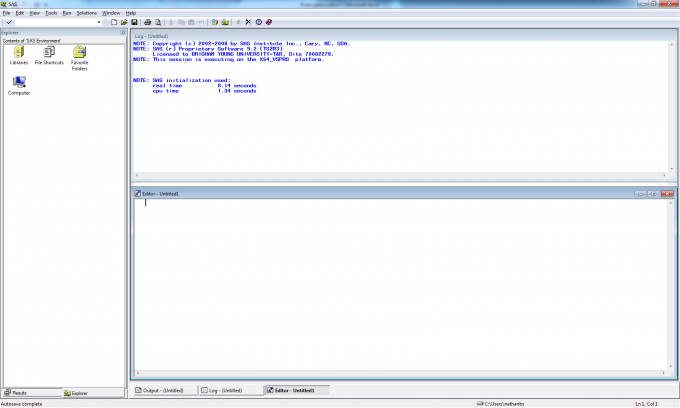Expand the command box dropdown arrow

[99, 21]
